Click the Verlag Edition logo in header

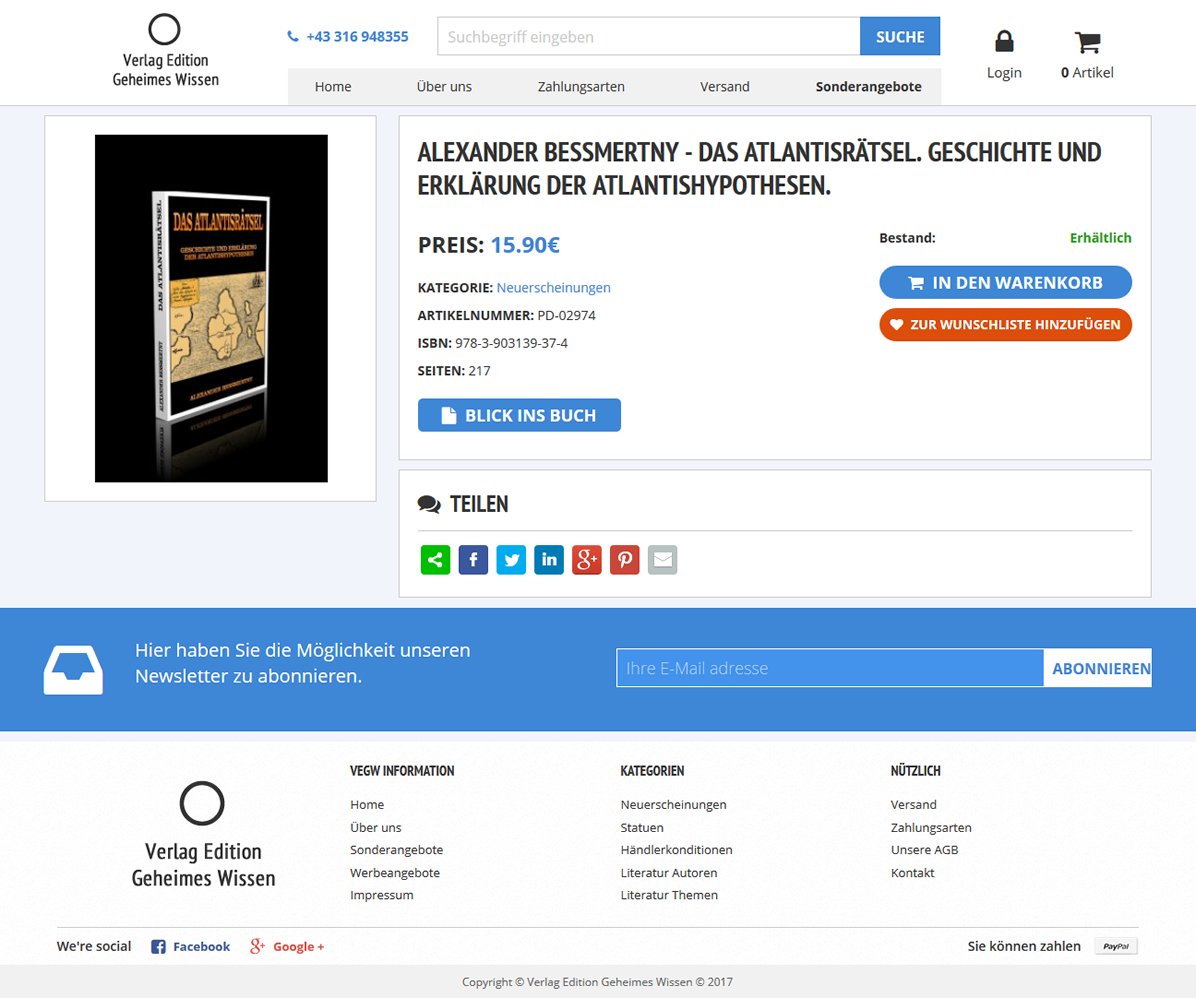(165, 51)
